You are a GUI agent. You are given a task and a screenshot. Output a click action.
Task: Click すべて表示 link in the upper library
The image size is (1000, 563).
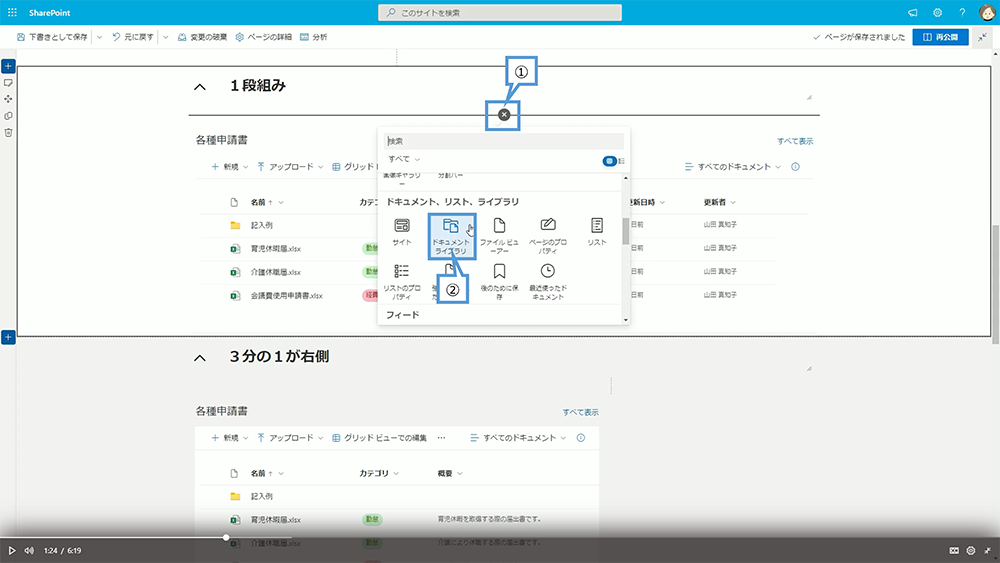click(x=795, y=141)
